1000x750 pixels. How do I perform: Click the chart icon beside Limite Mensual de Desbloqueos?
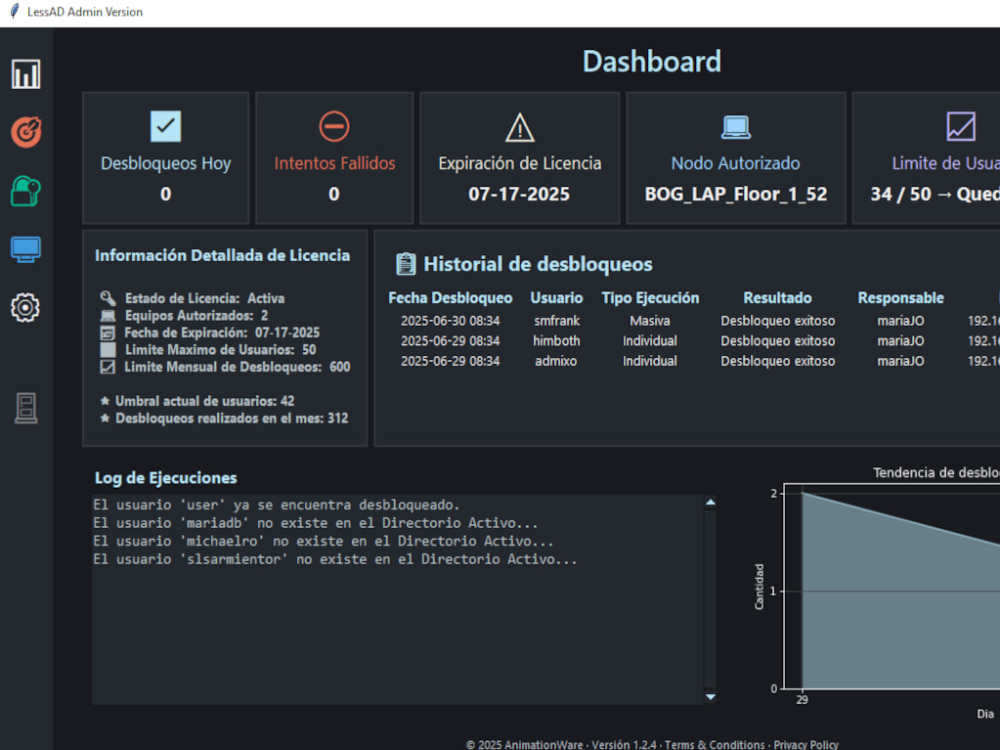(108, 367)
